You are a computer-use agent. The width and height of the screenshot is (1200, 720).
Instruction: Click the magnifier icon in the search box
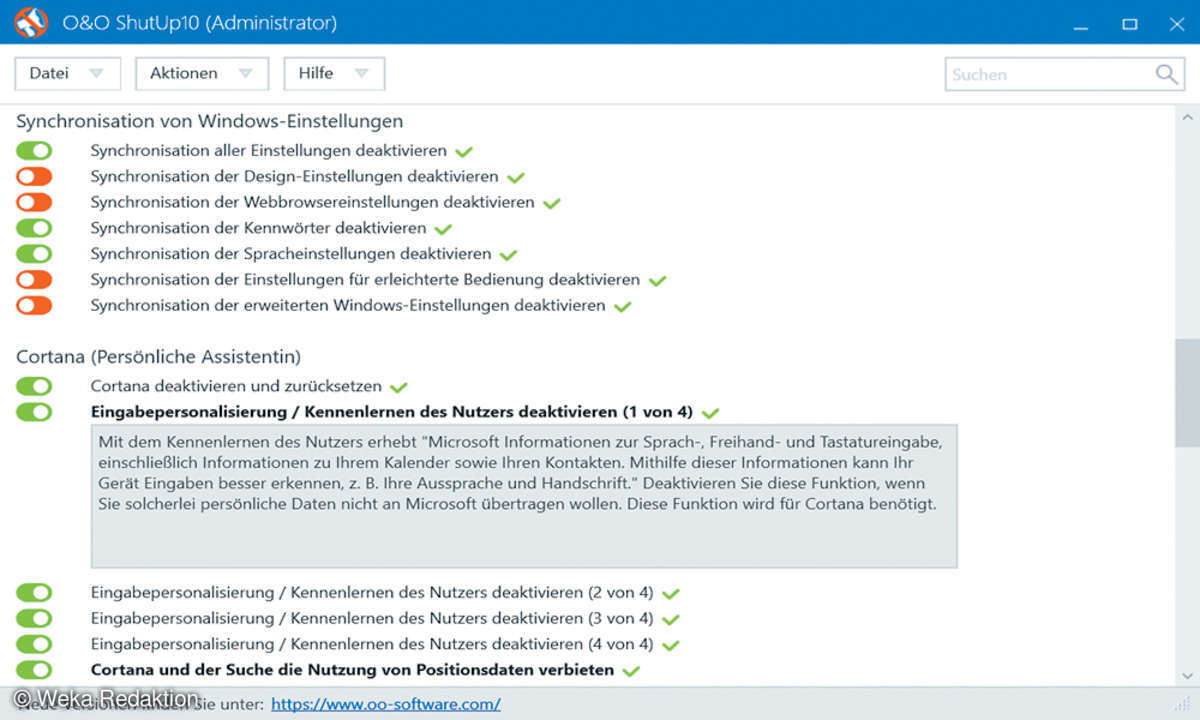1166,74
